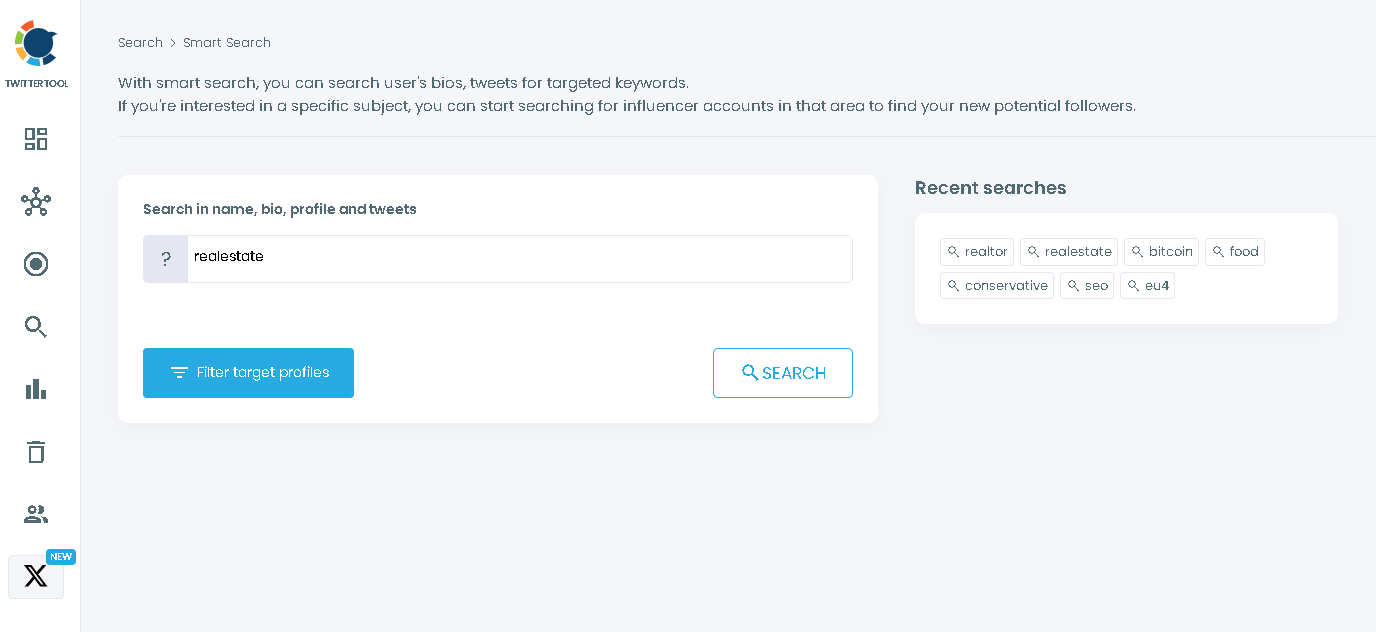
Task: Select the eu4 recent search
Action: [1147, 285]
